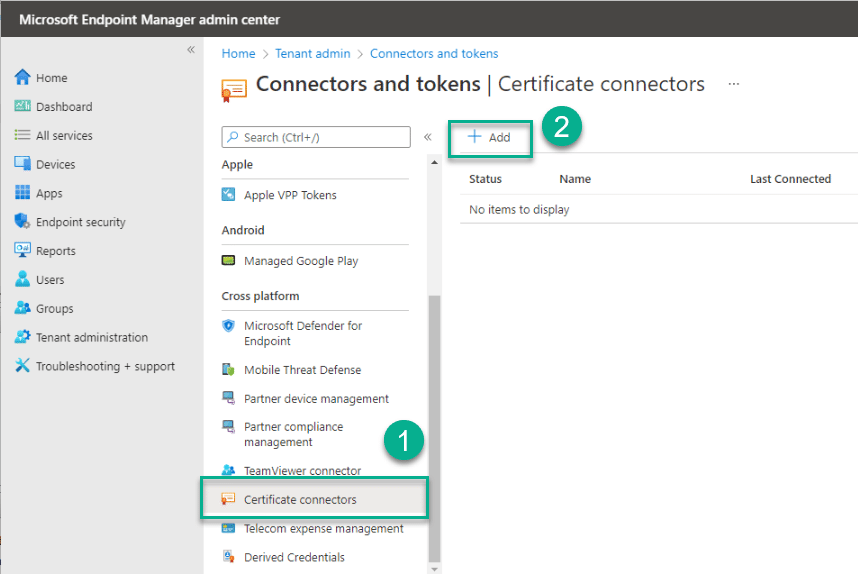Click the search magnifier icon
The image size is (858, 574).
(x=233, y=137)
